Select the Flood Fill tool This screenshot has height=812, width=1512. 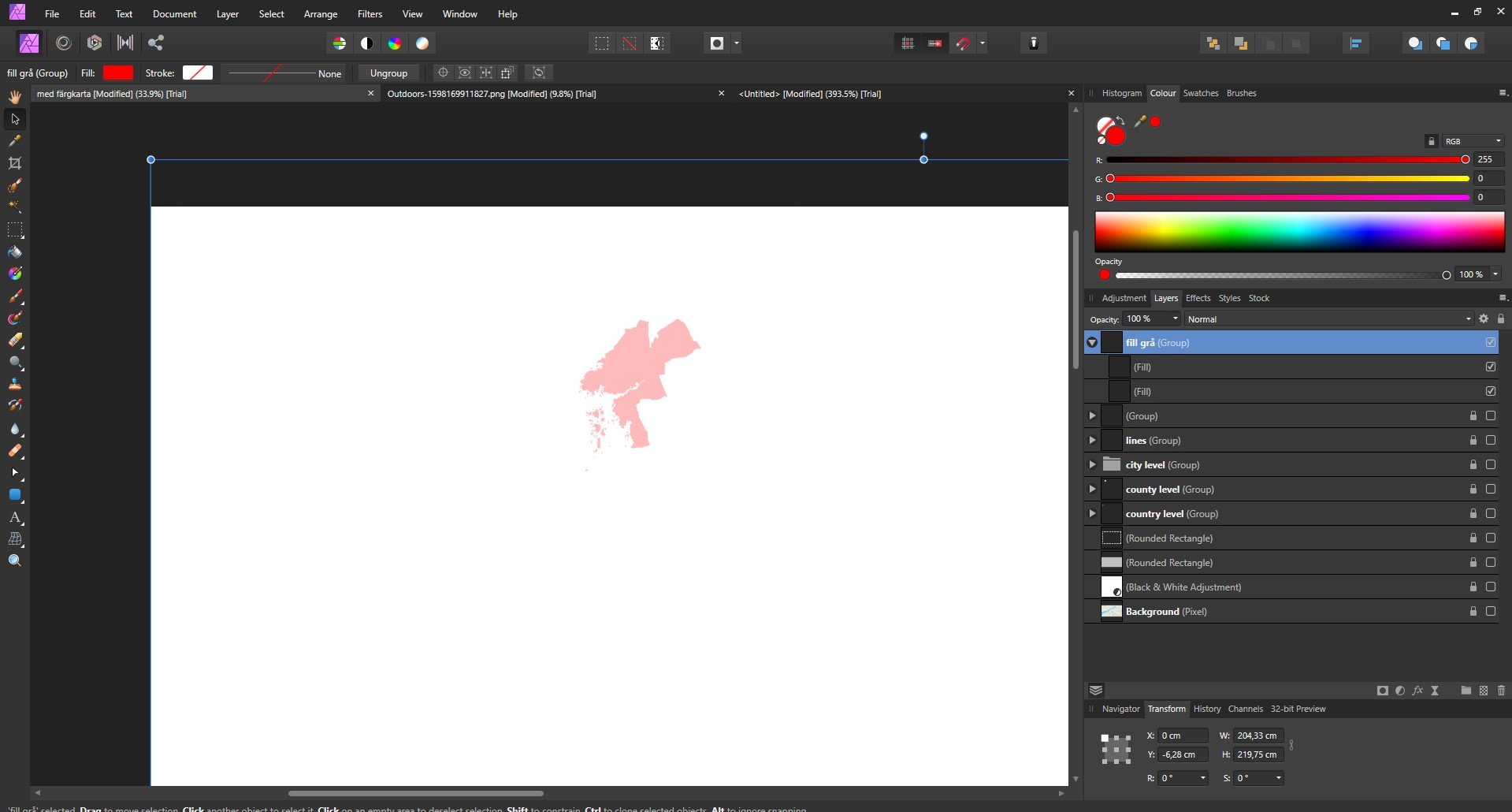tap(14, 252)
